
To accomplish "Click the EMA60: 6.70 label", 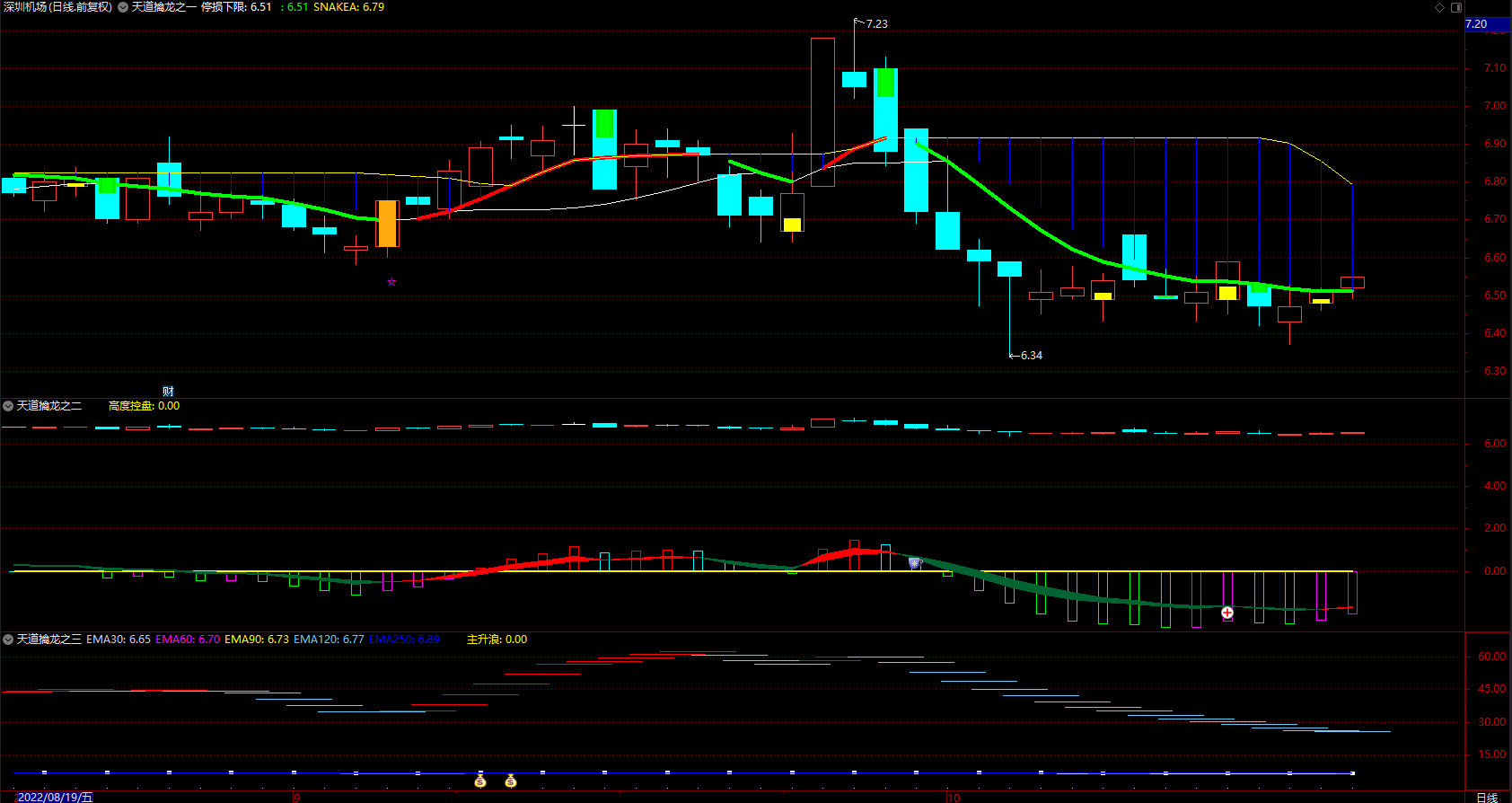I will pyautogui.click(x=188, y=640).
